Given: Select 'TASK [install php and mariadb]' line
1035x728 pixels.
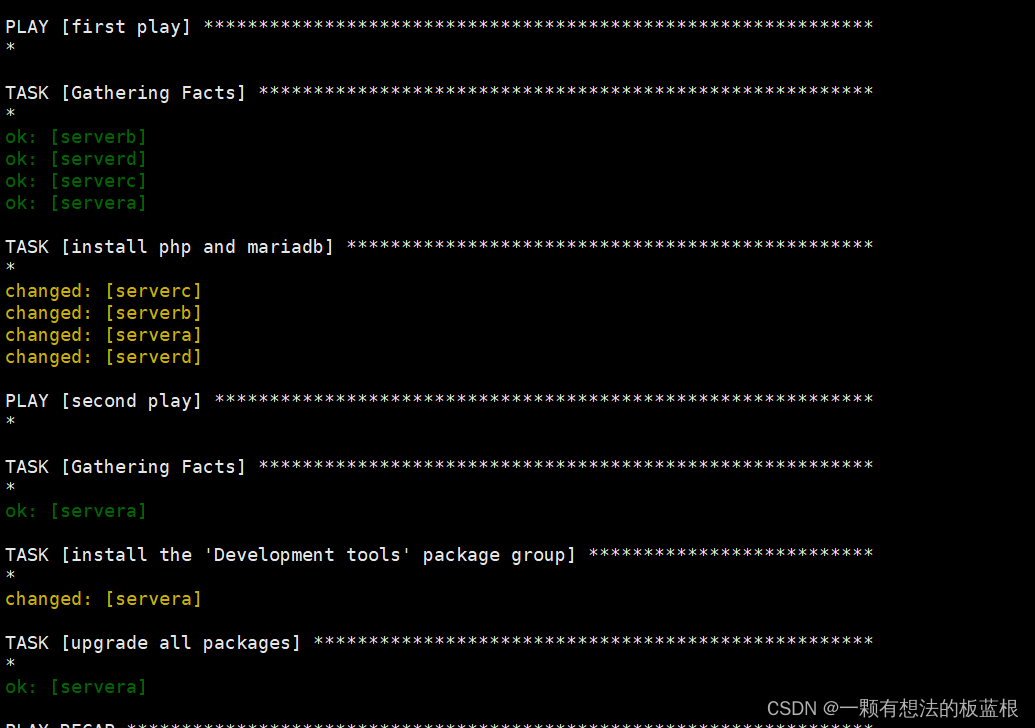Looking at the screenshot, I should coord(440,247).
